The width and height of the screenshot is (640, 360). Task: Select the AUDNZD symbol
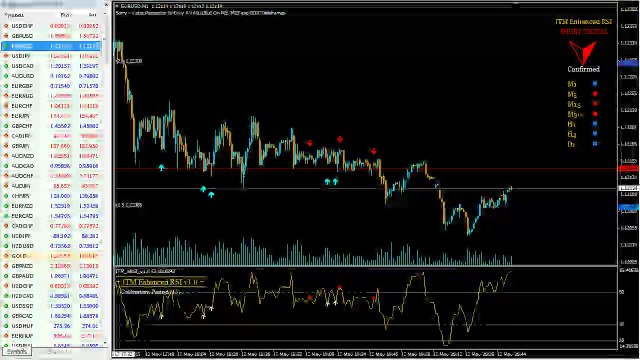click(x=22, y=156)
